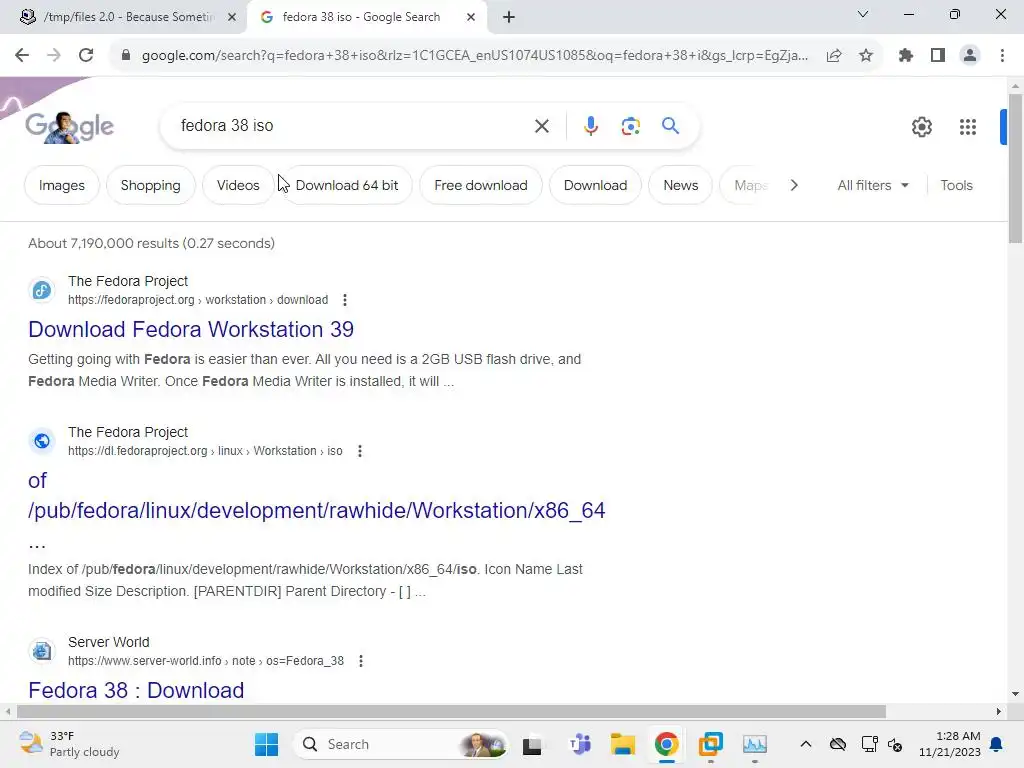The width and height of the screenshot is (1024, 768).
Task: Open the Chrome profile avatar
Action: (x=970, y=56)
